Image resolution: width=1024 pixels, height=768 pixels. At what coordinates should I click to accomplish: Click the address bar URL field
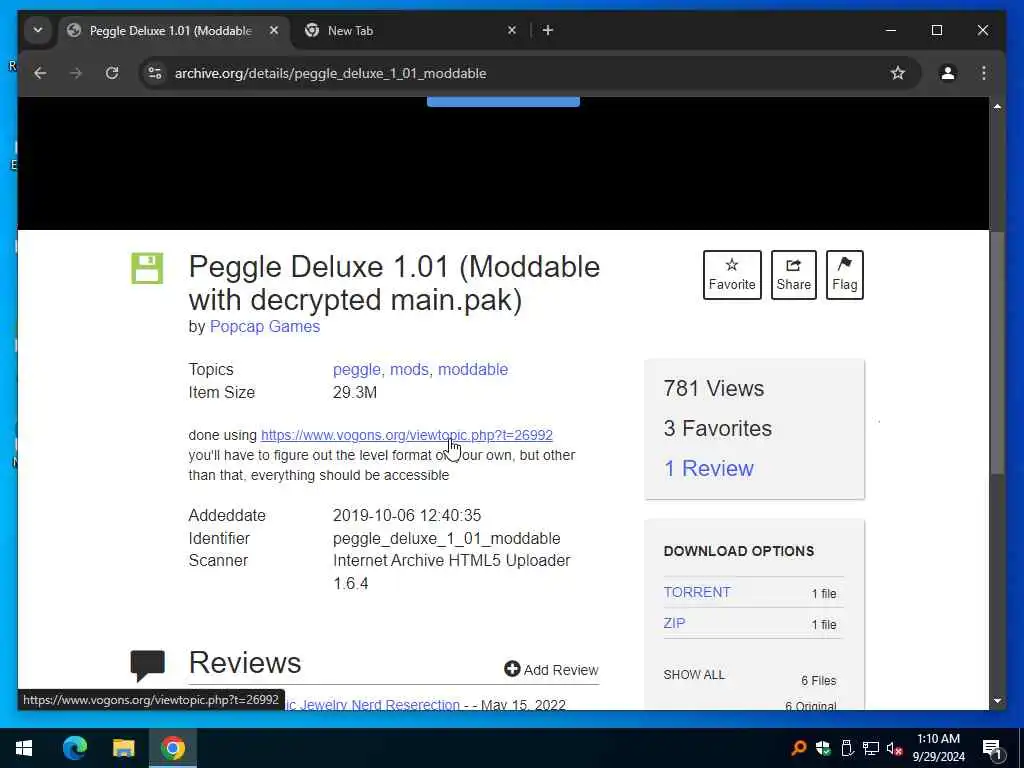(522, 73)
